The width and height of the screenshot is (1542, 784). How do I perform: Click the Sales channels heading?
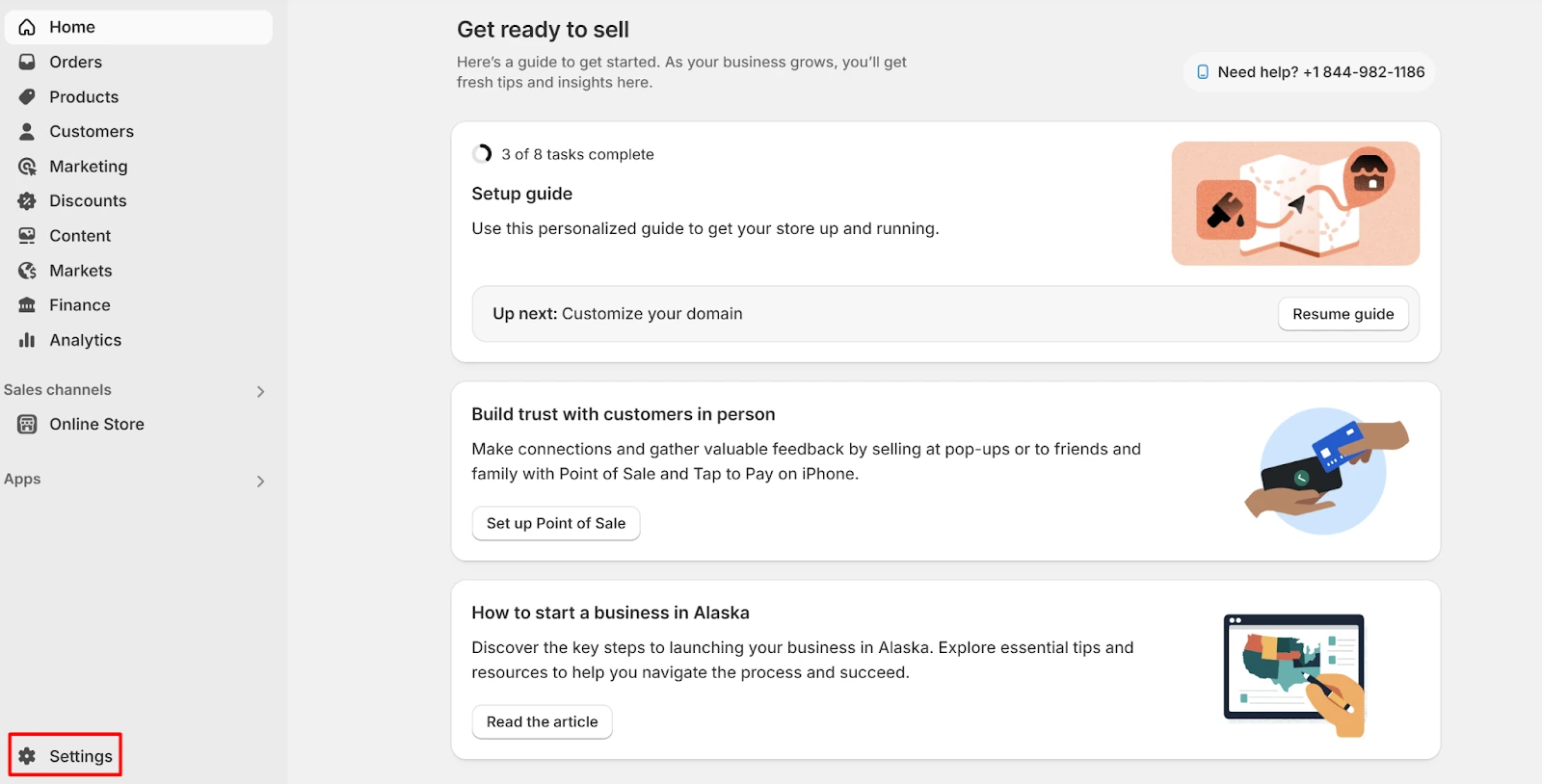tap(58, 389)
